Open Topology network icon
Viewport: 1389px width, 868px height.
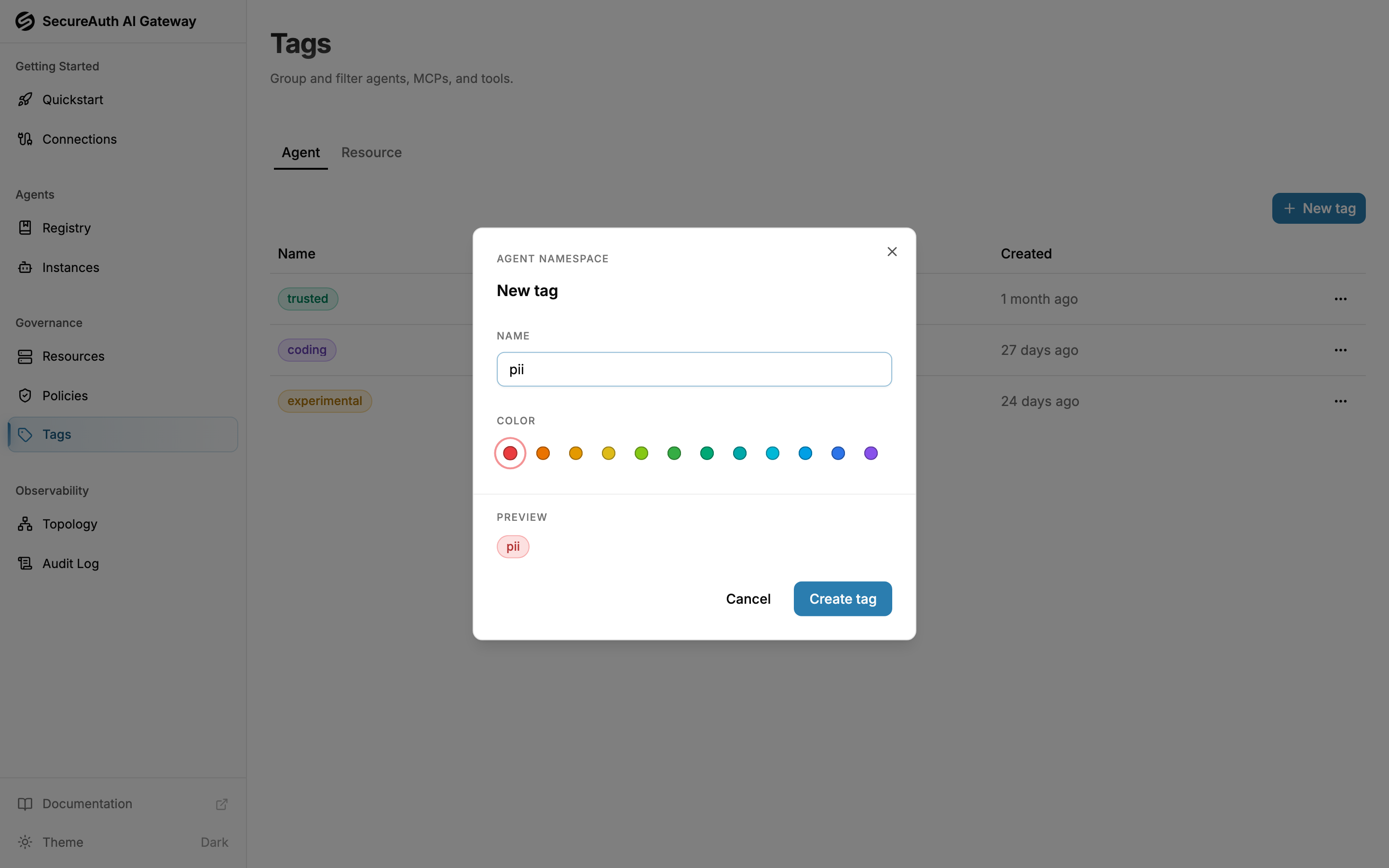(25, 524)
